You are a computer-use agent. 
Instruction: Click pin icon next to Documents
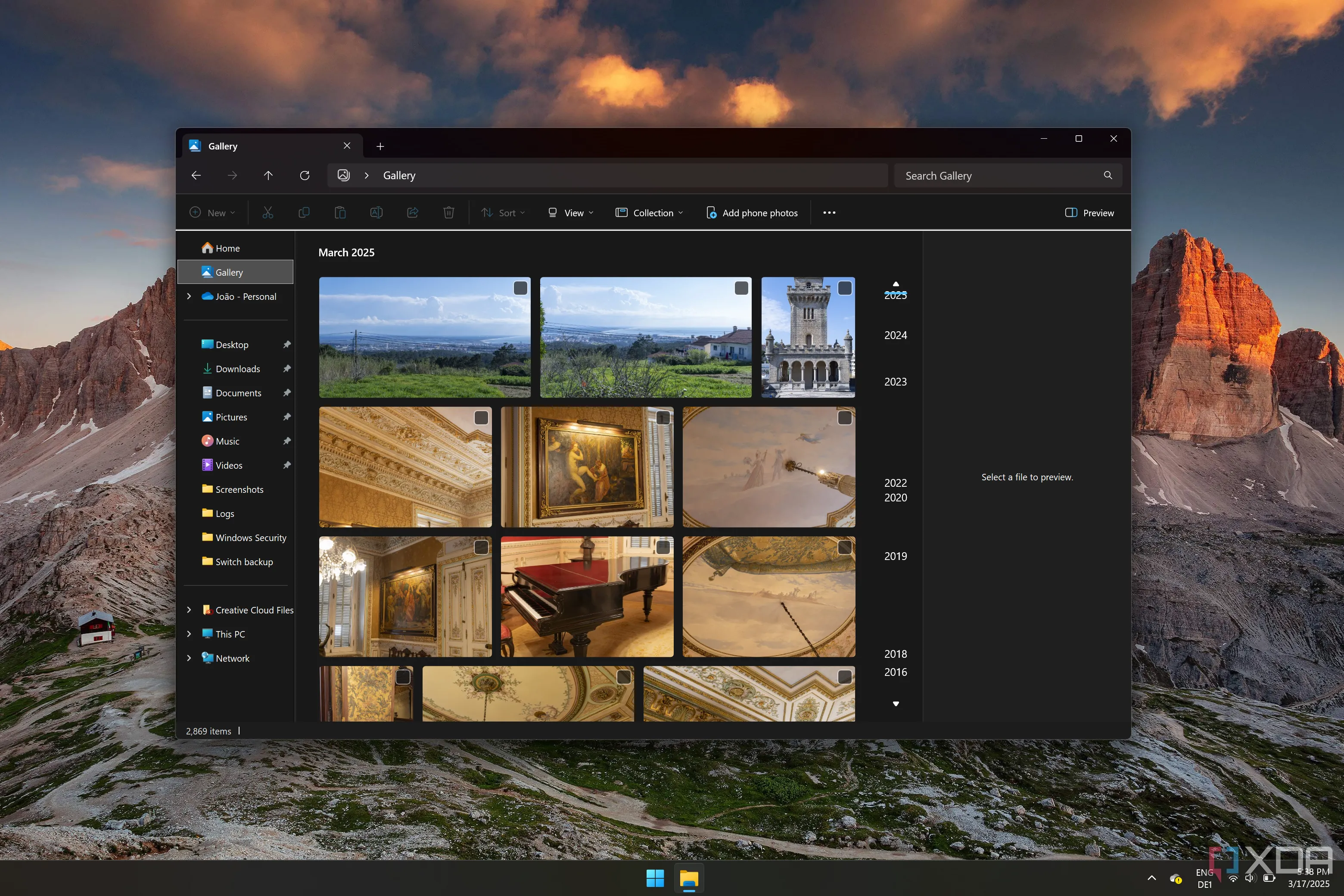(x=287, y=392)
